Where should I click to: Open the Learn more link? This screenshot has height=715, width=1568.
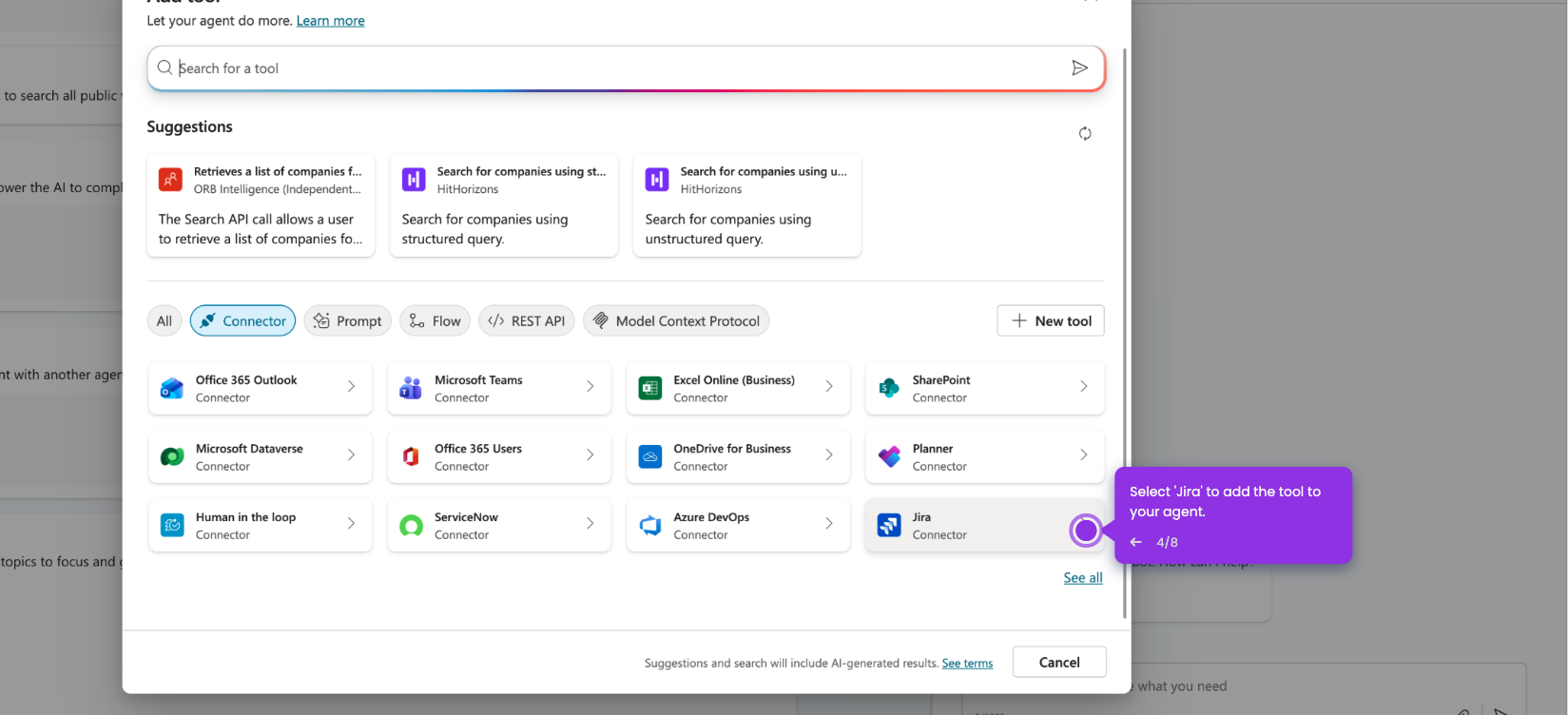coord(330,21)
